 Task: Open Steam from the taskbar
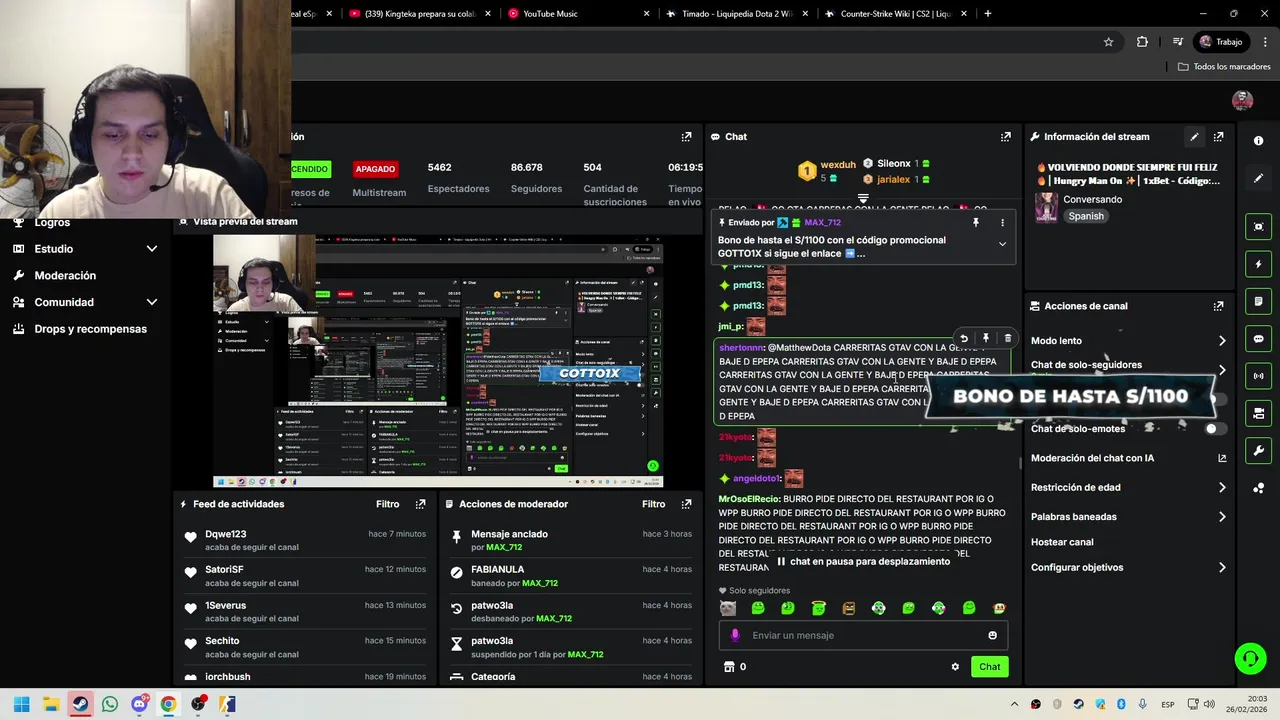click(81, 704)
